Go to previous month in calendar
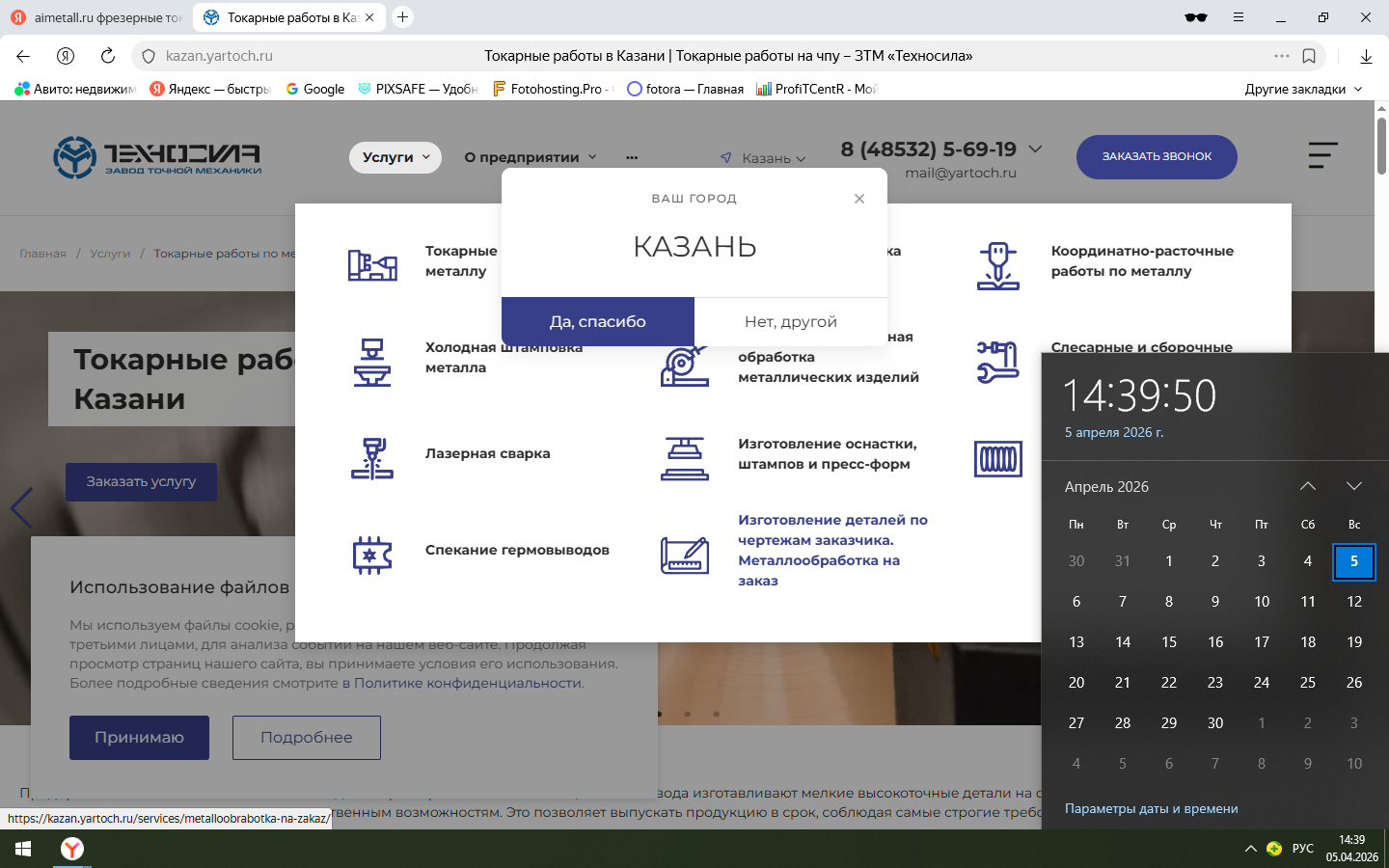The image size is (1389, 868). tap(1308, 486)
